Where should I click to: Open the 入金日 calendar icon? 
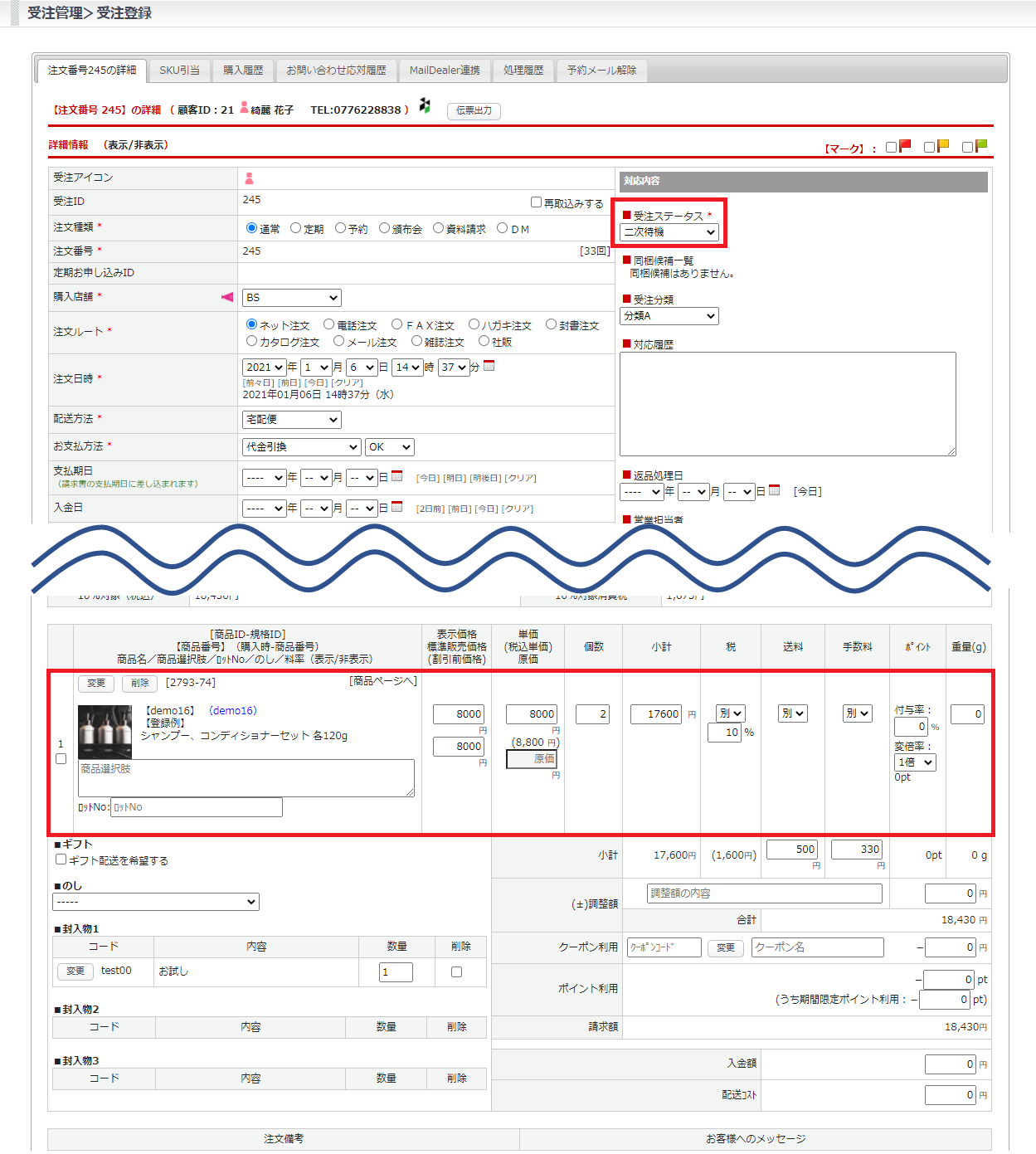[x=397, y=507]
